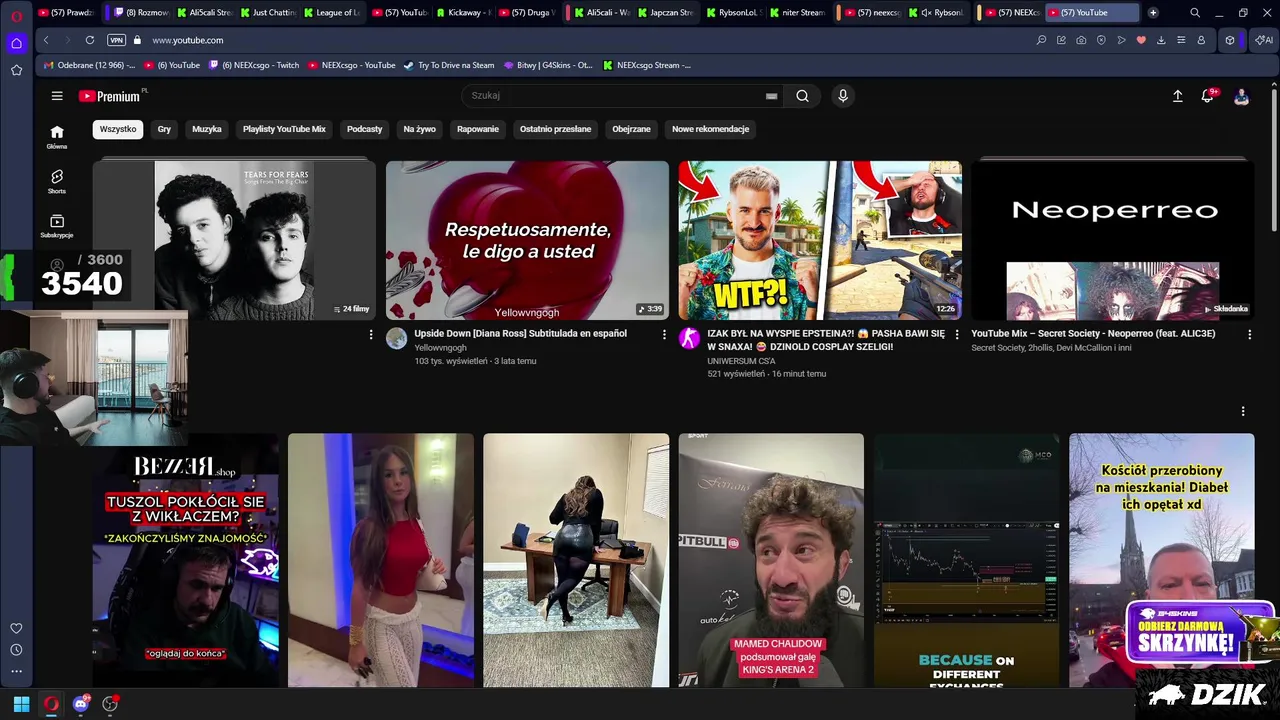
Task: Open the UNIWERSUM CS'A channel name link
Action: click(741, 361)
